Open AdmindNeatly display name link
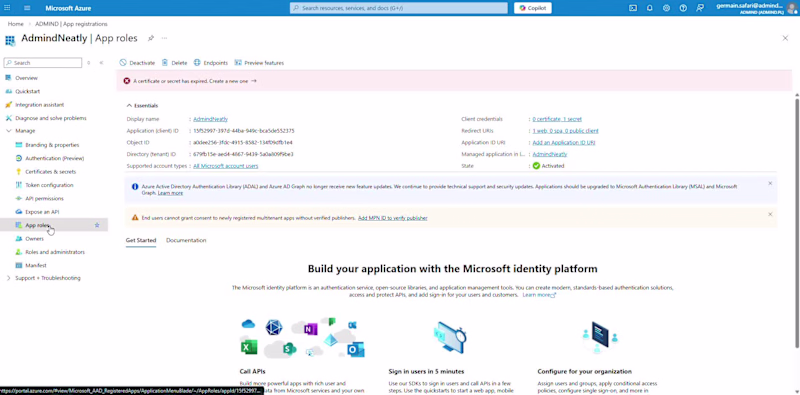 pos(210,119)
